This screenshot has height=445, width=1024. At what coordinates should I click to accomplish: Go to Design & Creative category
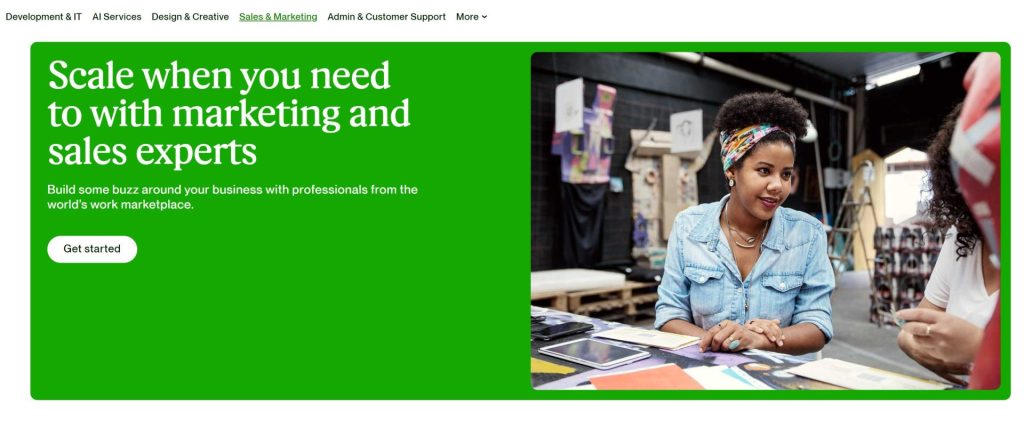(190, 17)
